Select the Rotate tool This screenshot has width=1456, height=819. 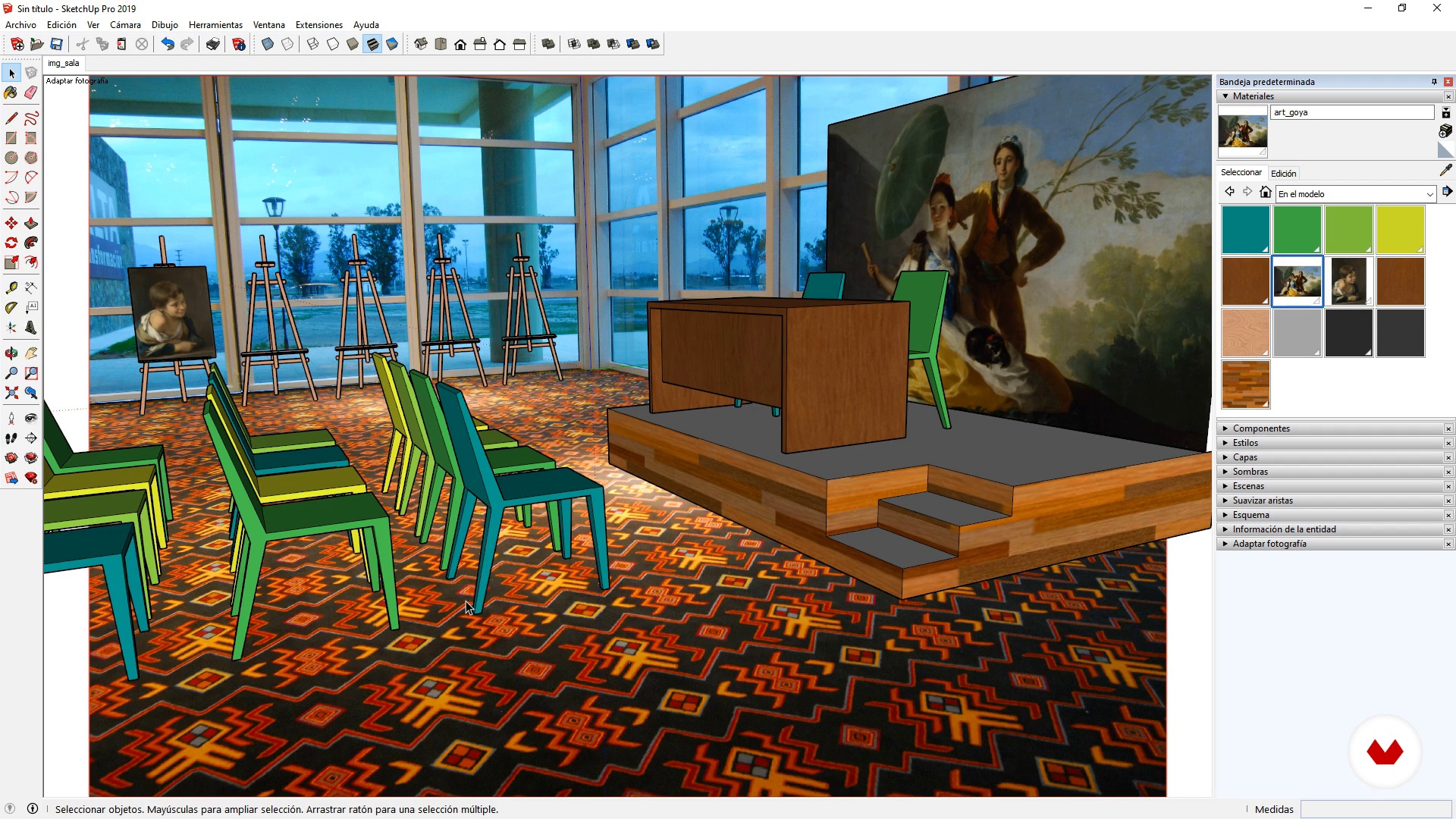click(11, 243)
